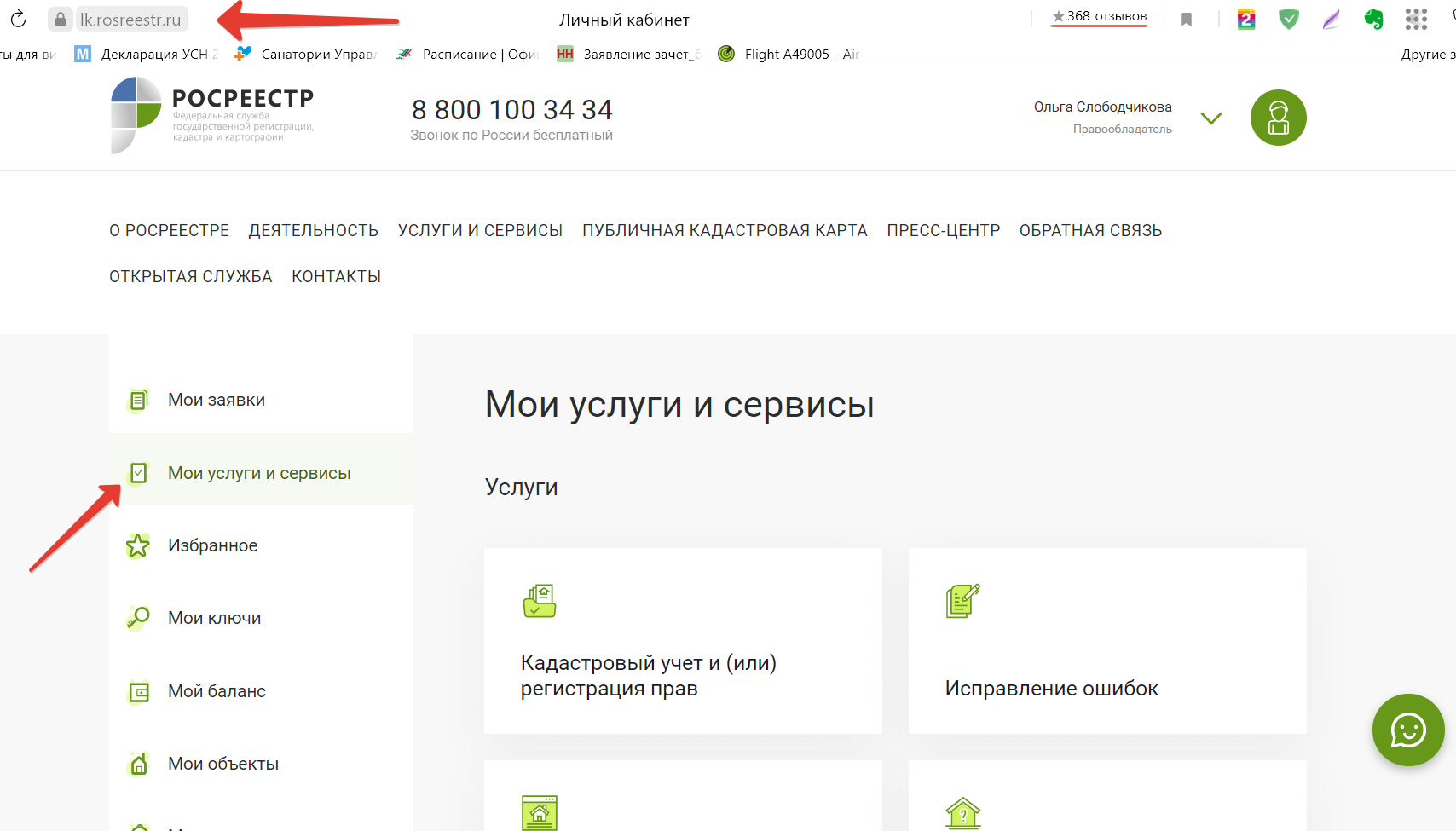
Task: Expand the user account dropdown chevron
Action: [1210, 118]
